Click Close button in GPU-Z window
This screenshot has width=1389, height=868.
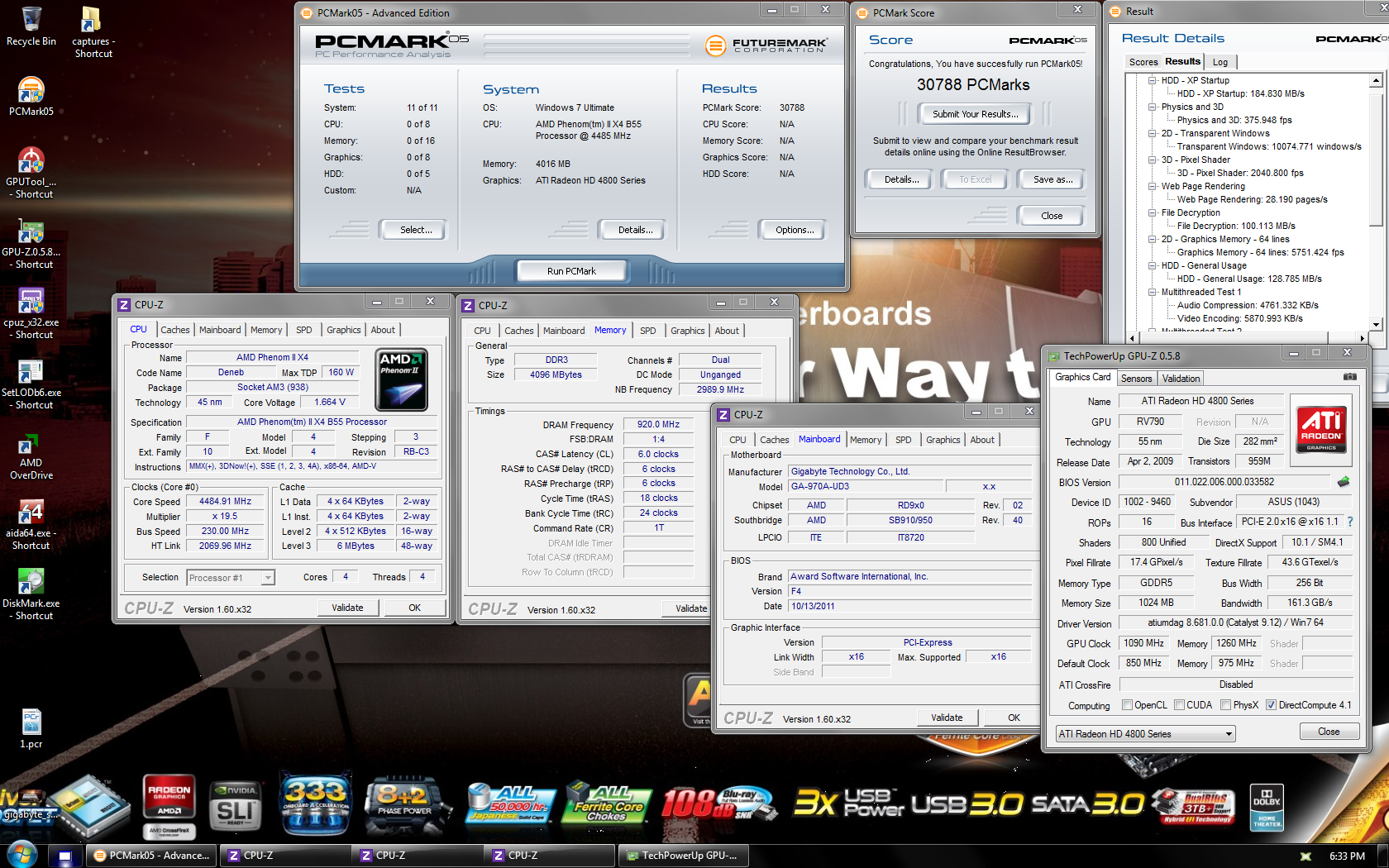[1329, 732]
